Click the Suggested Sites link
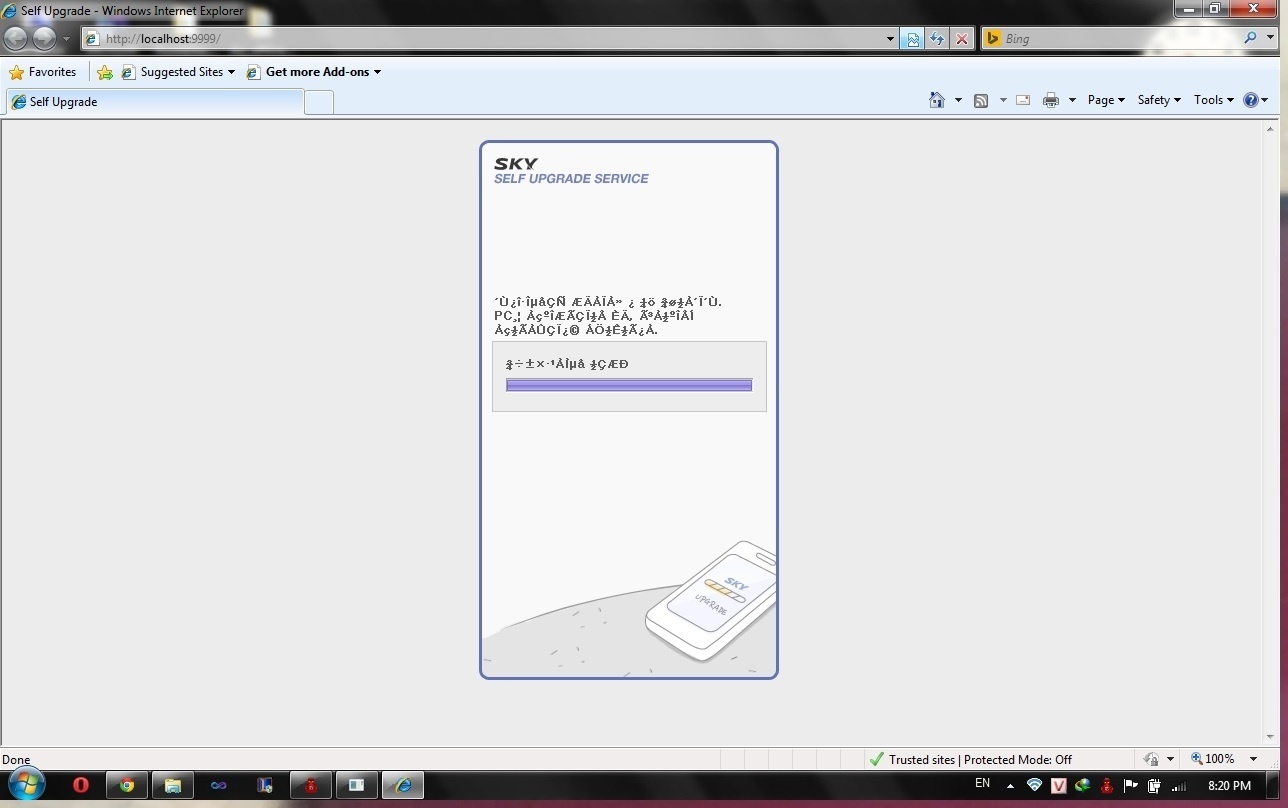This screenshot has width=1288, height=808. tap(180, 72)
